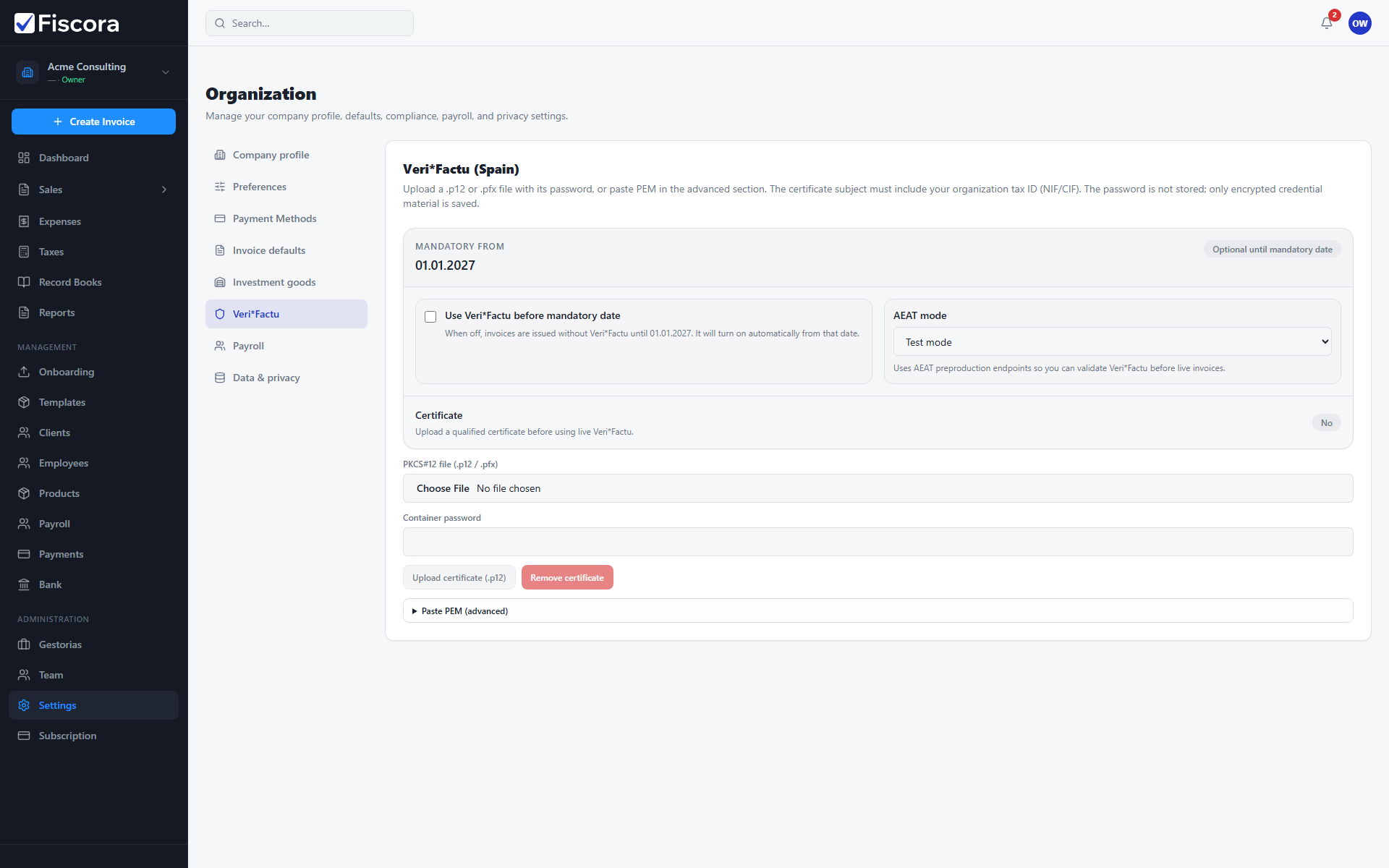Click the Settings gear icon
The image size is (1389, 868).
pos(24,705)
